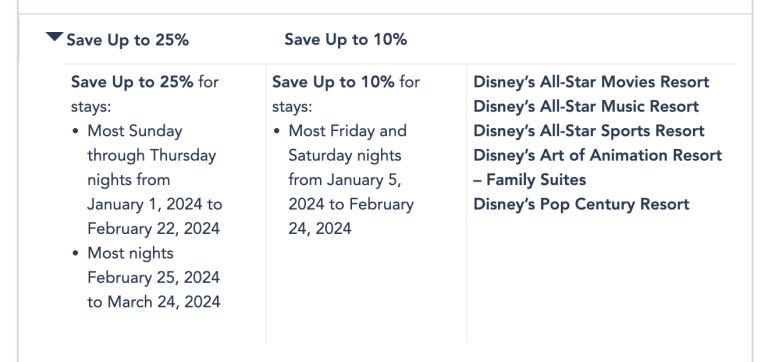
Task: Click the bold Save Up to 25% cell text
Action: [132, 82]
